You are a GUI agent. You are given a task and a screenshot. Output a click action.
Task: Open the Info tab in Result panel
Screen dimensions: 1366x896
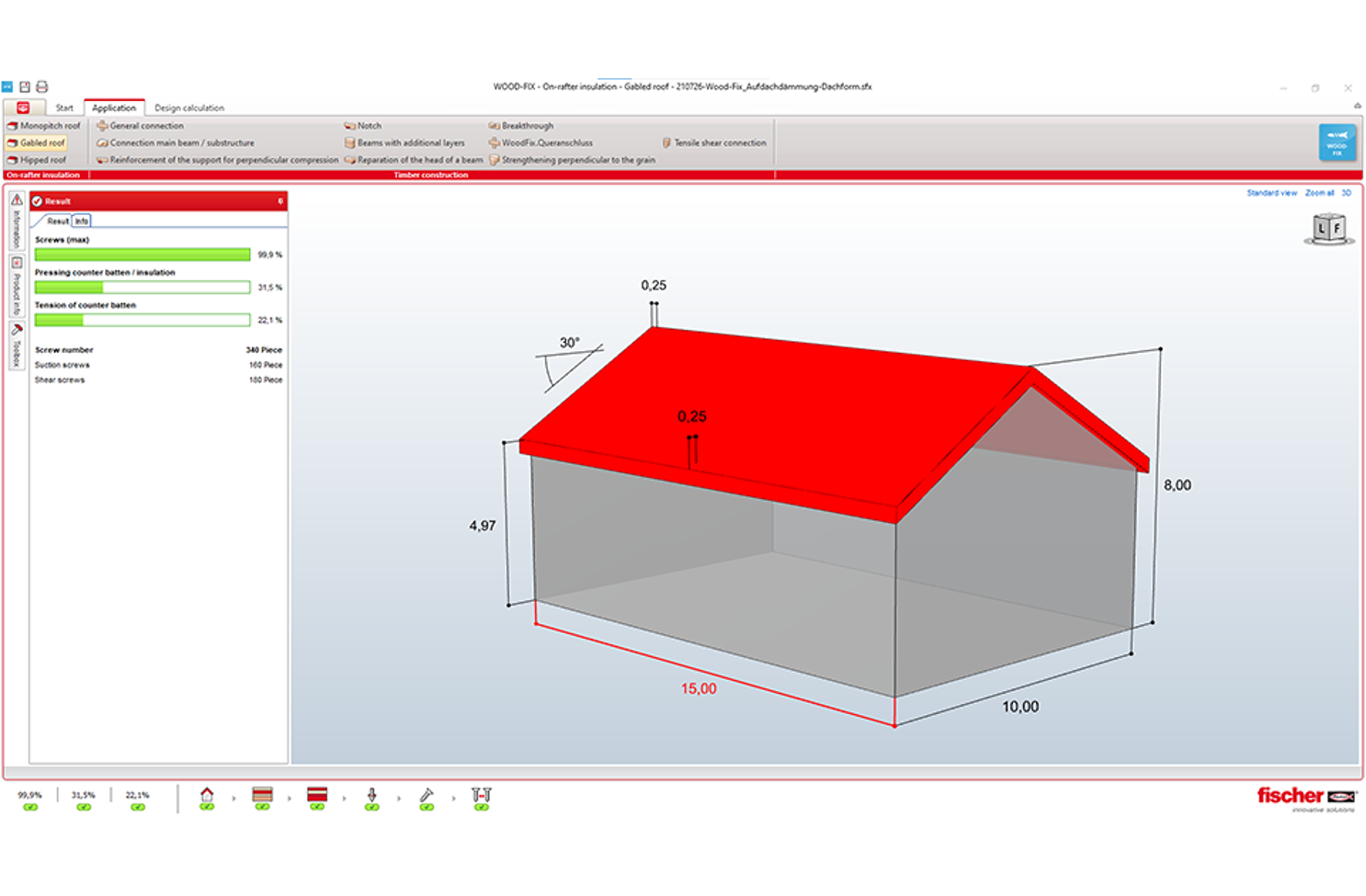[82, 221]
